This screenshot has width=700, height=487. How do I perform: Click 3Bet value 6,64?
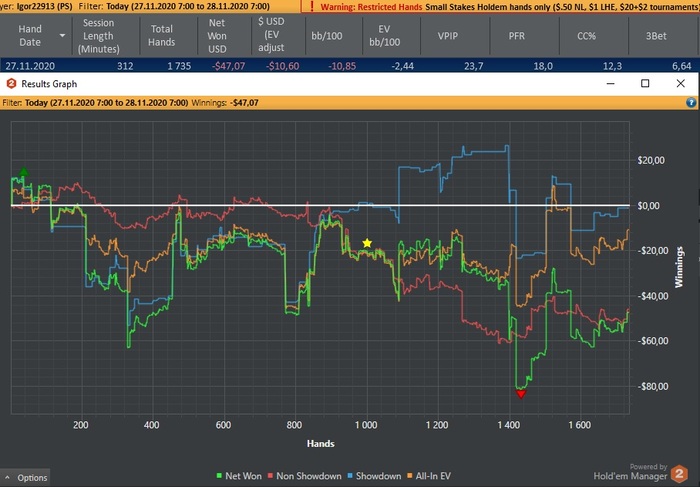coord(682,66)
